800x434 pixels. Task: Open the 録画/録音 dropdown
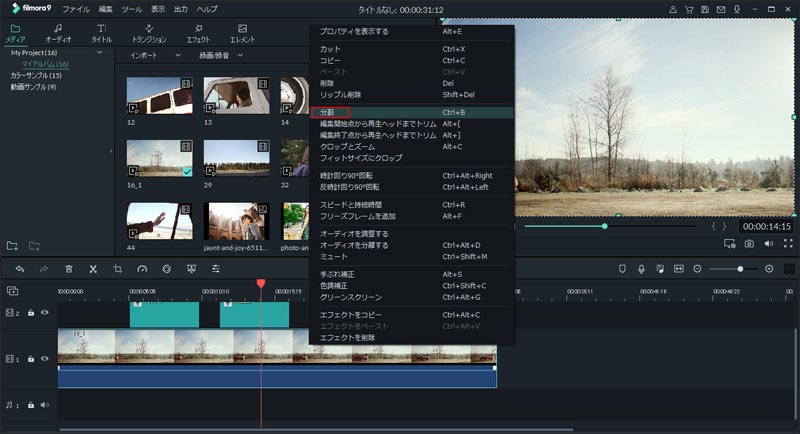pyautogui.click(x=221, y=55)
